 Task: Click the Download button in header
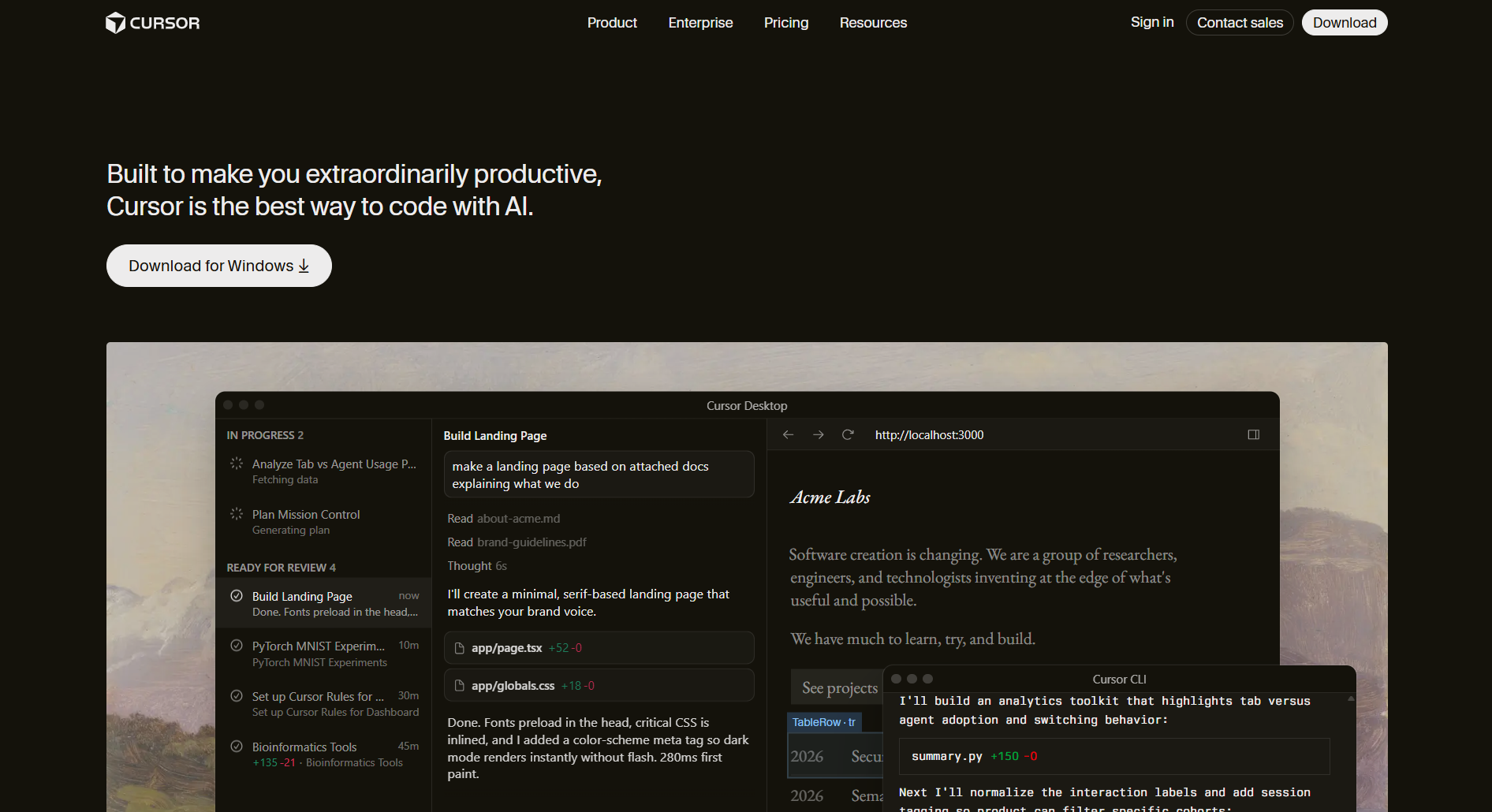[1345, 23]
